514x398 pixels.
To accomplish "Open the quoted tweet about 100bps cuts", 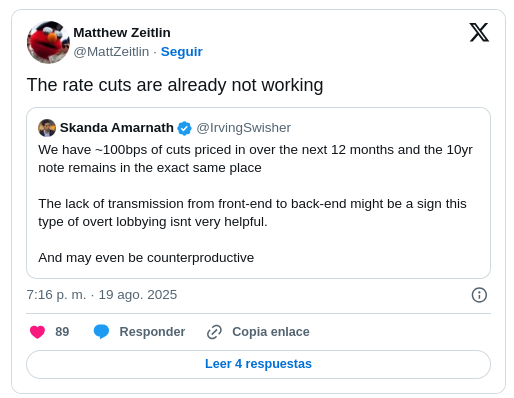I will tap(258, 193).
